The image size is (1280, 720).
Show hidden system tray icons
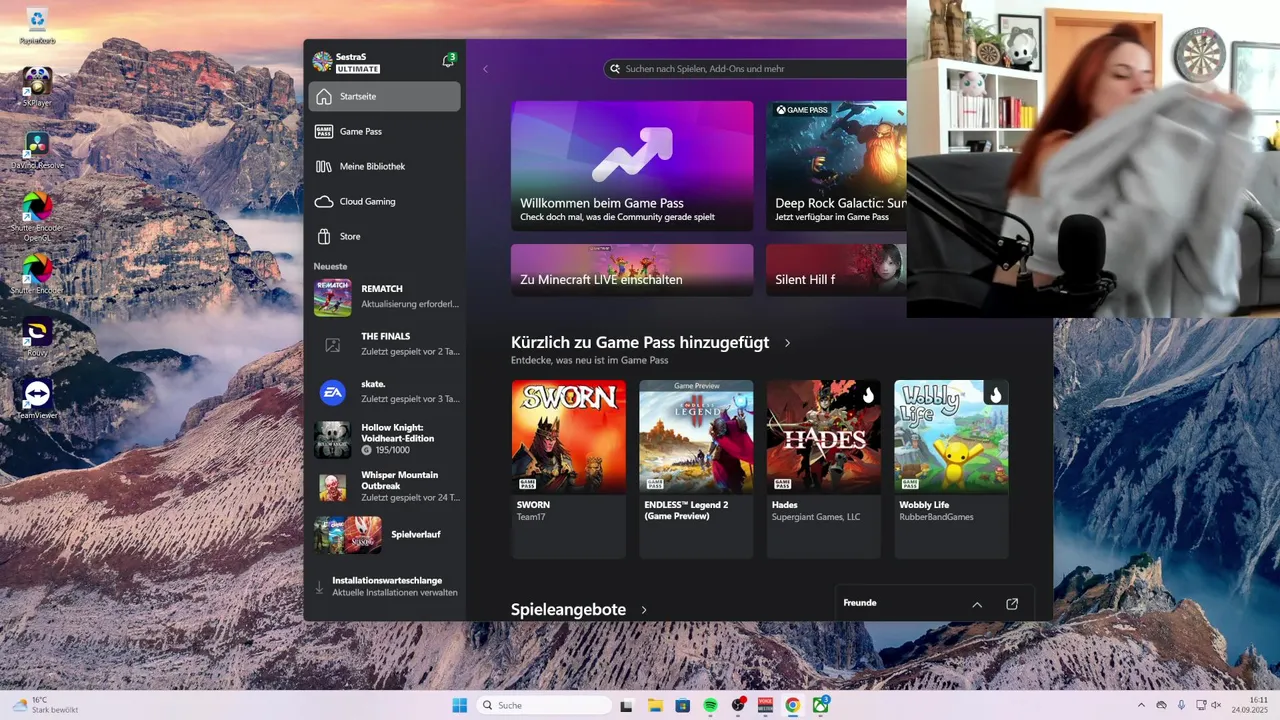1141,705
